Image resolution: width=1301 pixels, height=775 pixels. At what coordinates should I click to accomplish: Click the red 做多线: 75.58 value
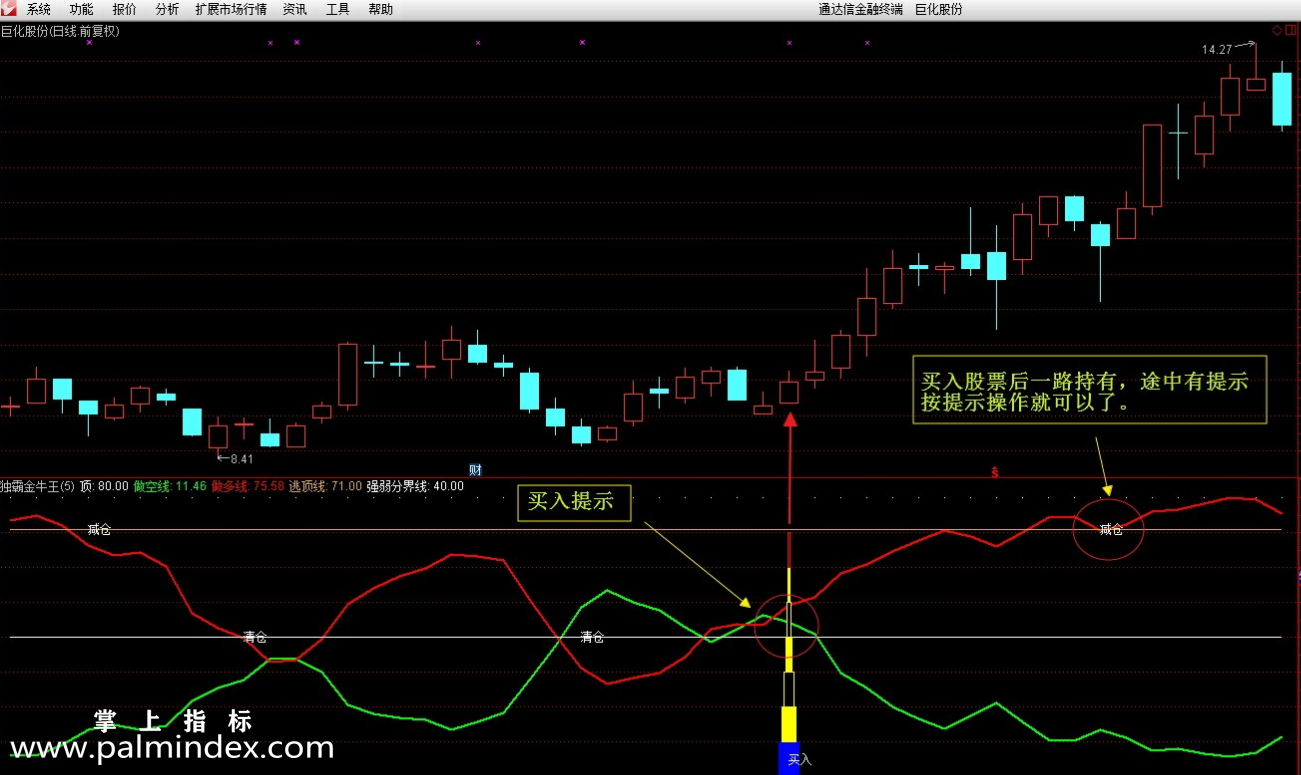coord(248,486)
